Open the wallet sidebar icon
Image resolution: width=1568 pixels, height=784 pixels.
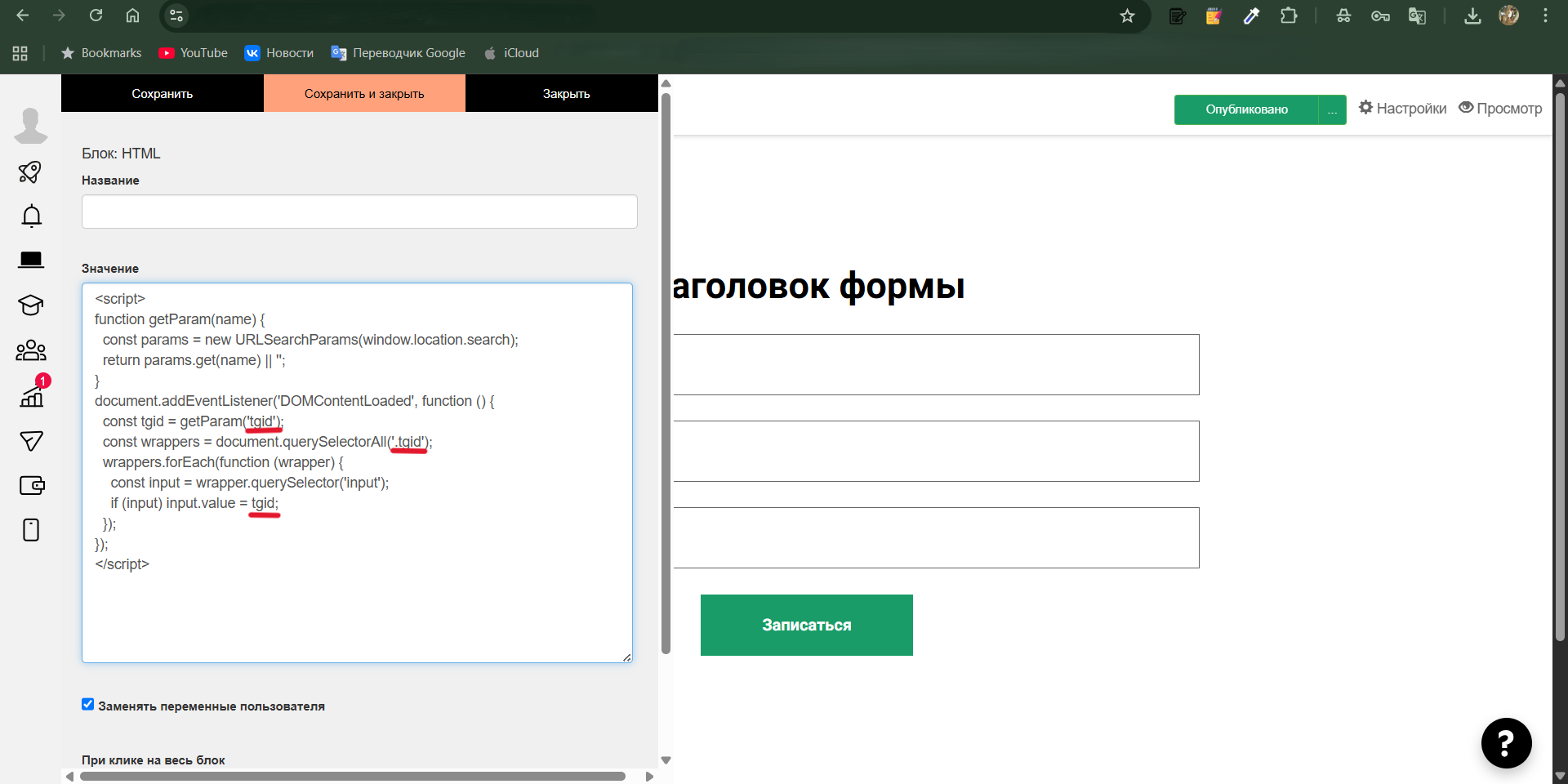(x=32, y=485)
